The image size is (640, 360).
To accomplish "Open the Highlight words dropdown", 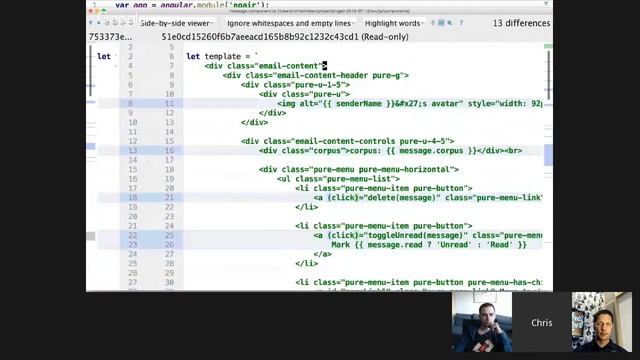I will [x=394, y=23].
